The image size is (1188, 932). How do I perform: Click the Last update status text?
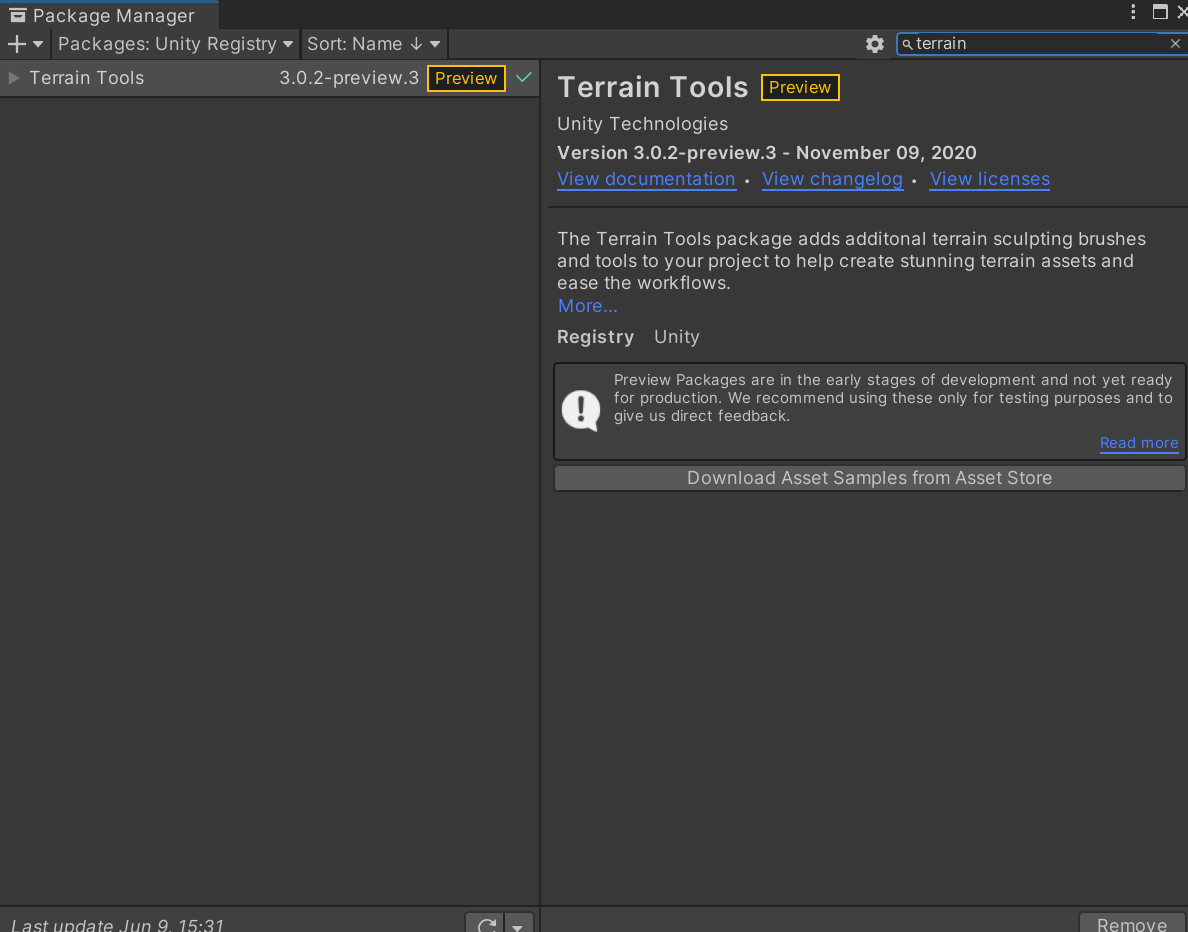117,924
